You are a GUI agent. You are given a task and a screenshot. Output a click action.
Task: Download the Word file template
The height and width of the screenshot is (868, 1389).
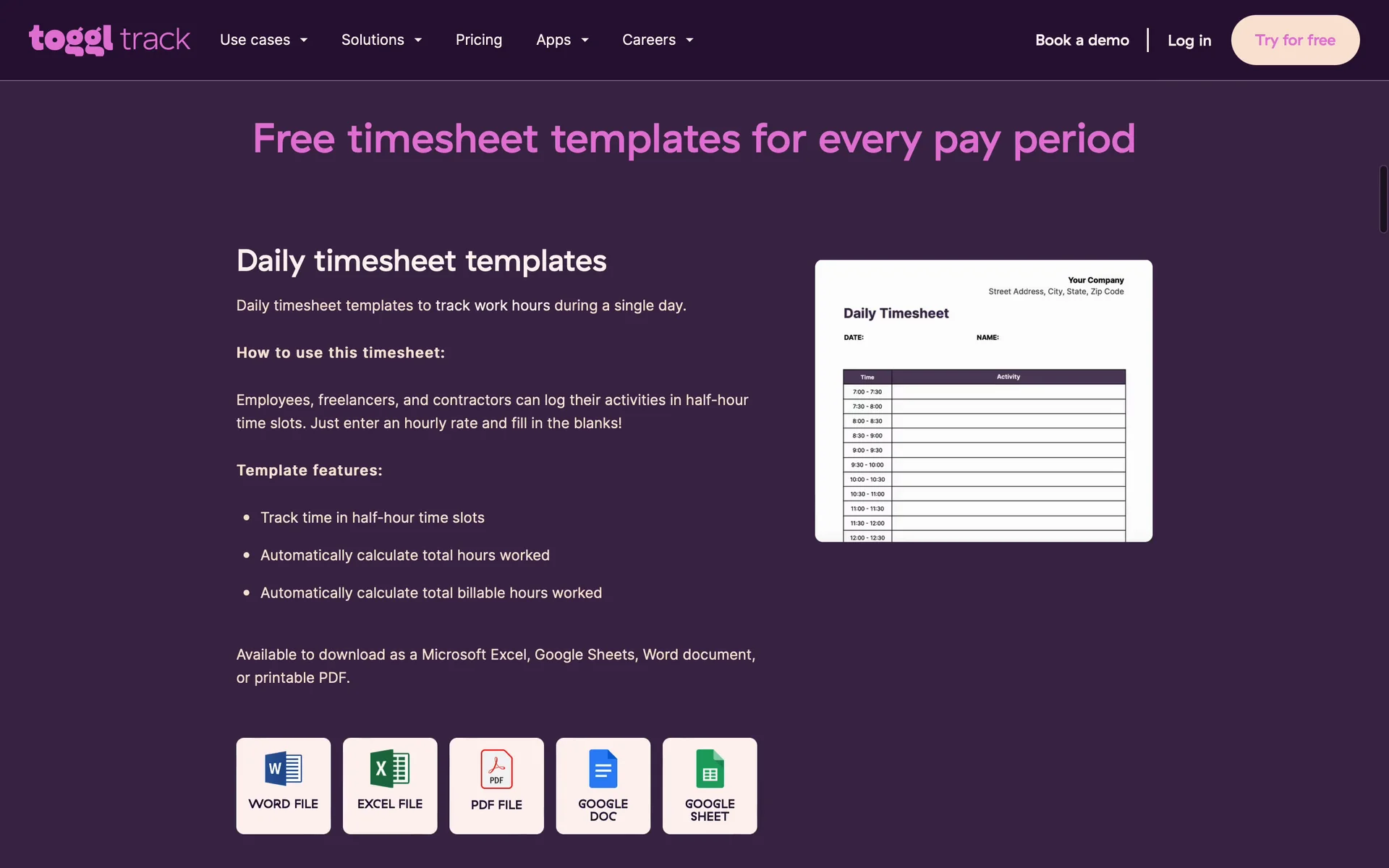283,785
